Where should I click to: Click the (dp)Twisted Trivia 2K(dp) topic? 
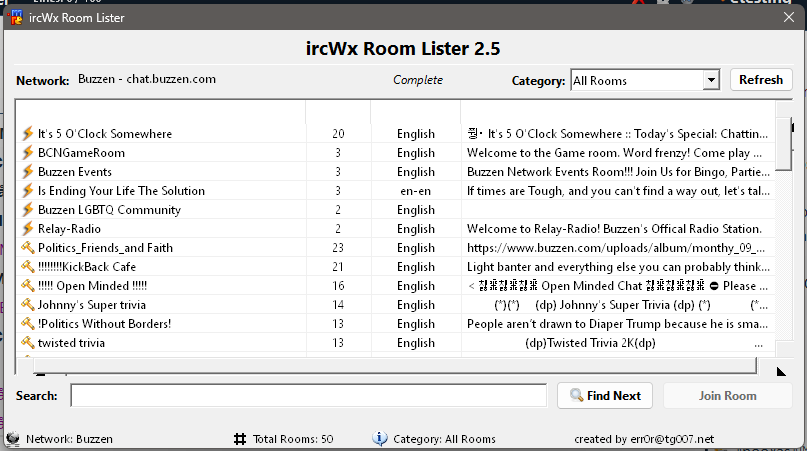590,343
